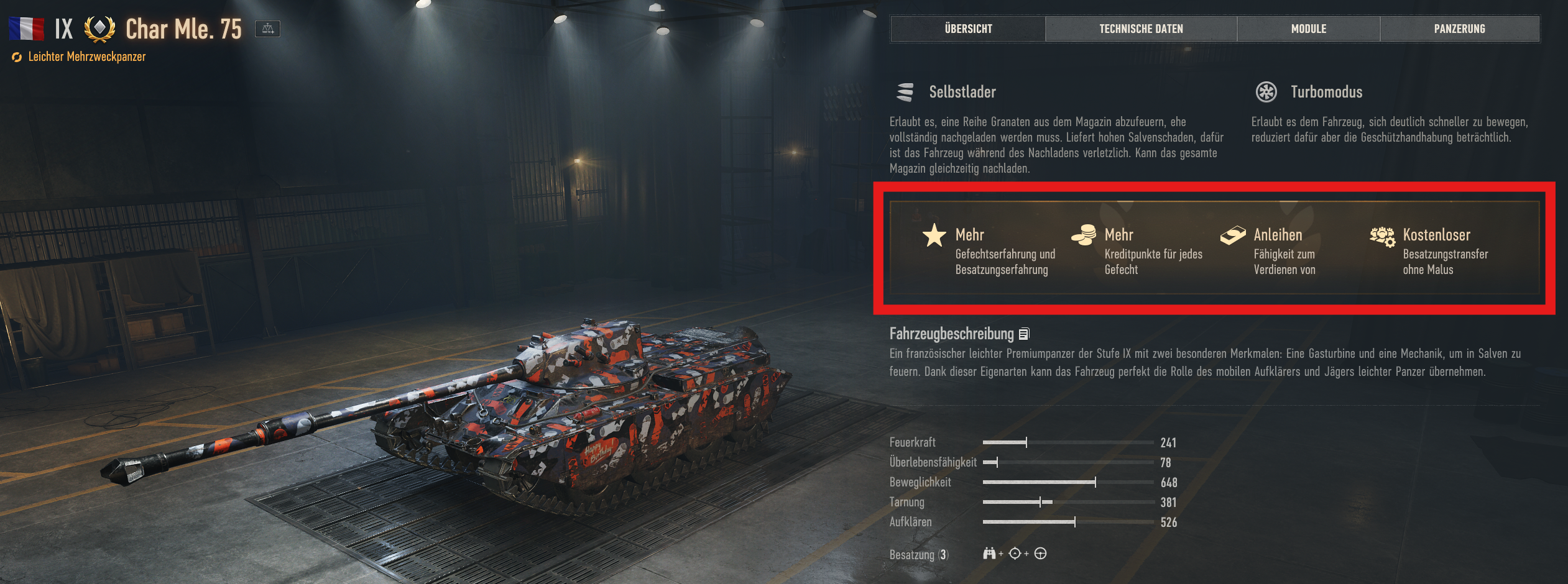Open the Fahrzeugbeschreibung document icon
The image size is (1568, 584).
coord(1025,334)
